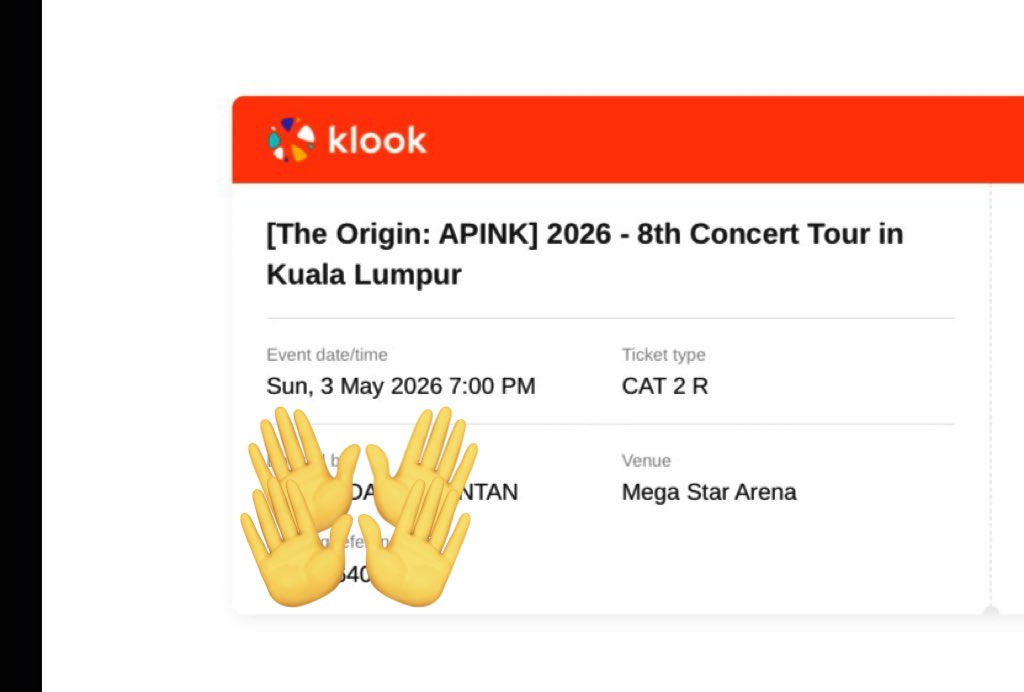Select the lower-left raised hand emoji
The width and height of the screenshot is (1024, 692).
point(295,541)
